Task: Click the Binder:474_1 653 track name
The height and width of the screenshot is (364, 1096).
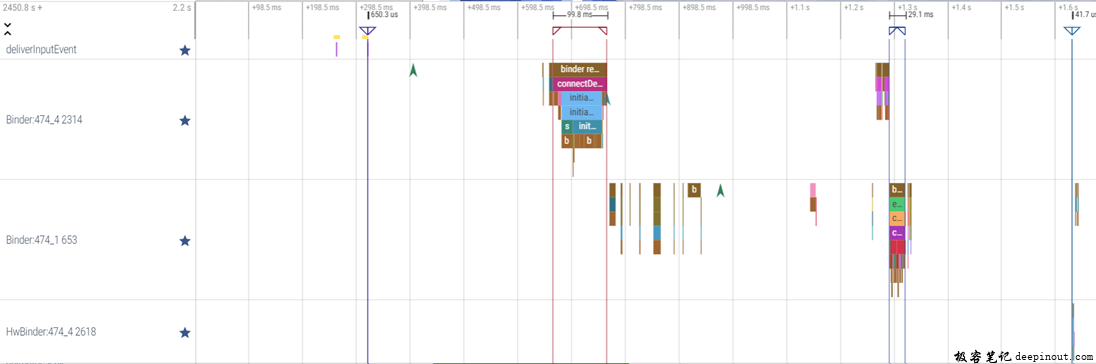Action: pyautogui.click(x=41, y=240)
